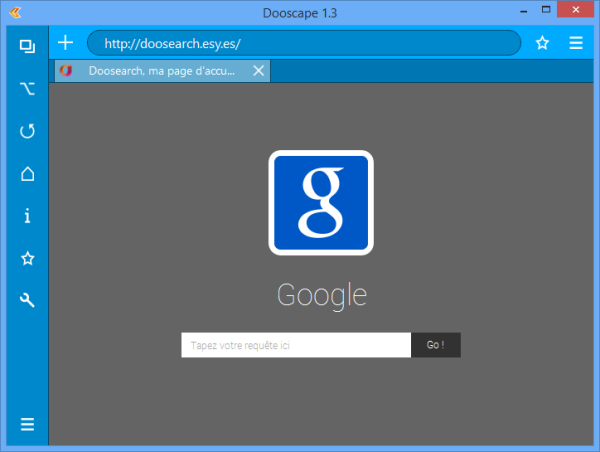Click the Go ! search button
The width and height of the screenshot is (600, 452).
[x=436, y=345]
